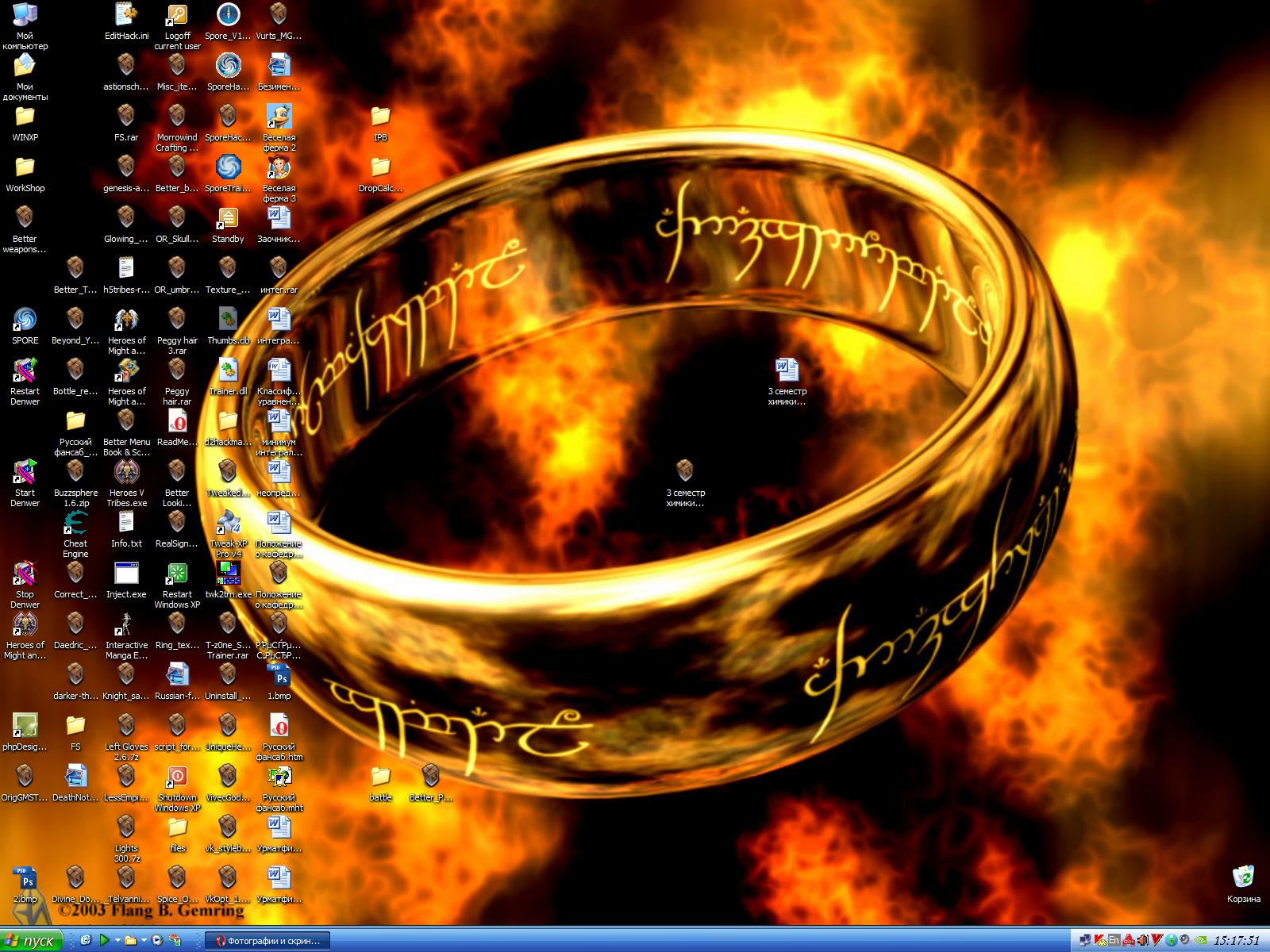Select the battle folder icon
Viewport: 1270px width, 952px height.
click(x=380, y=783)
